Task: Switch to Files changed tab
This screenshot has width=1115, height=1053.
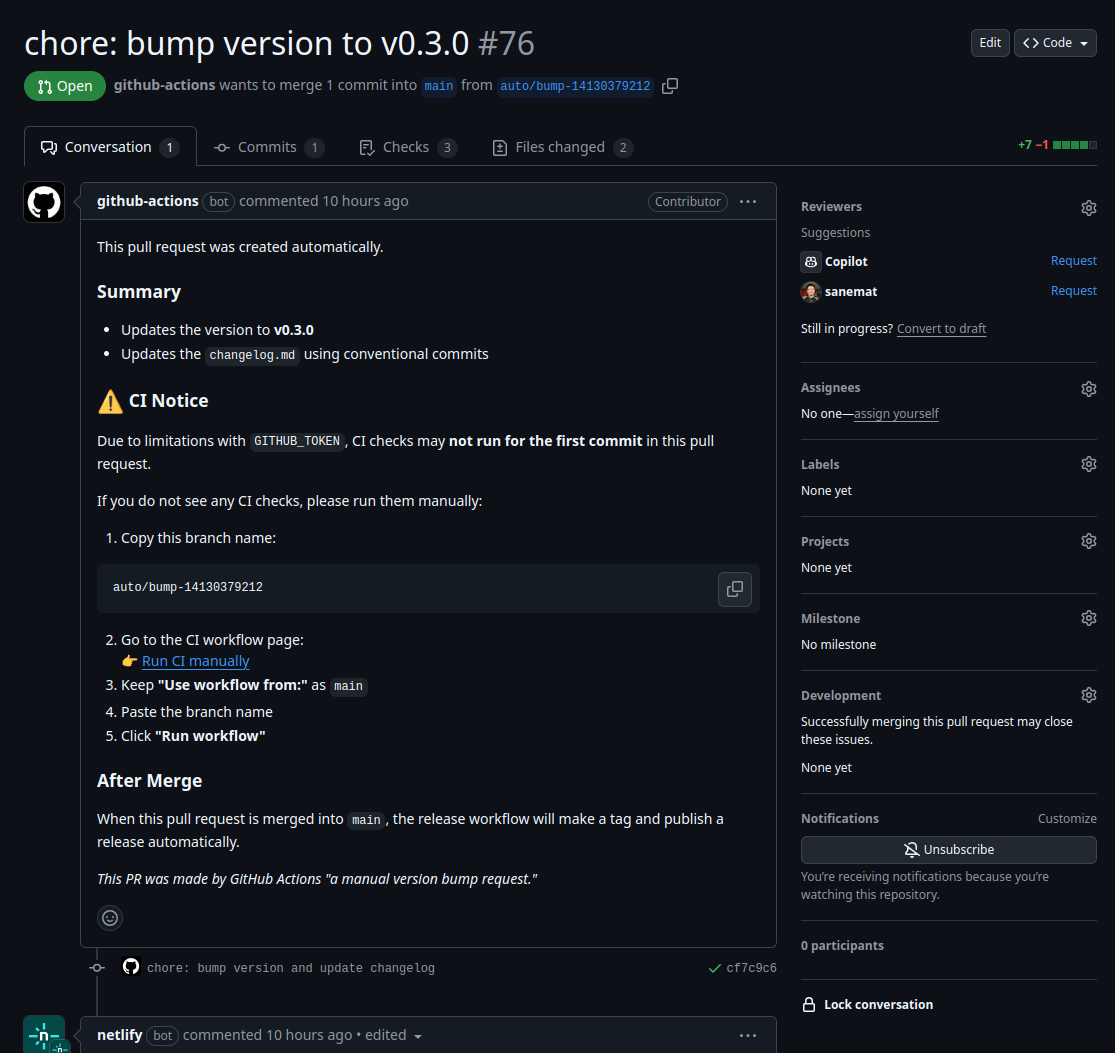Action: click(x=562, y=147)
